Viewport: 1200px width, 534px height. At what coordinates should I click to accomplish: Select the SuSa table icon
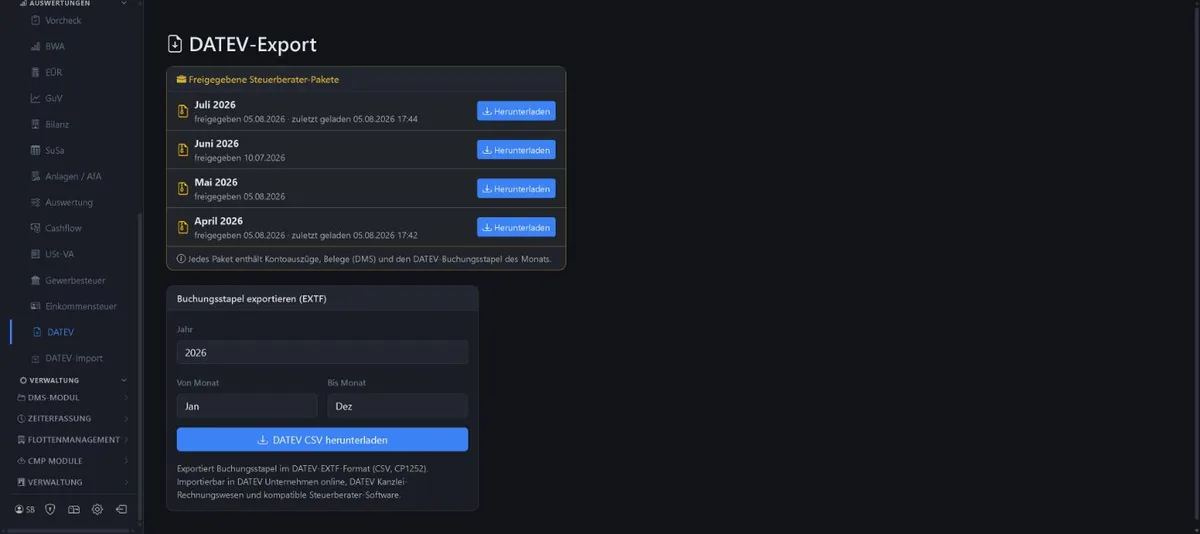36,150
